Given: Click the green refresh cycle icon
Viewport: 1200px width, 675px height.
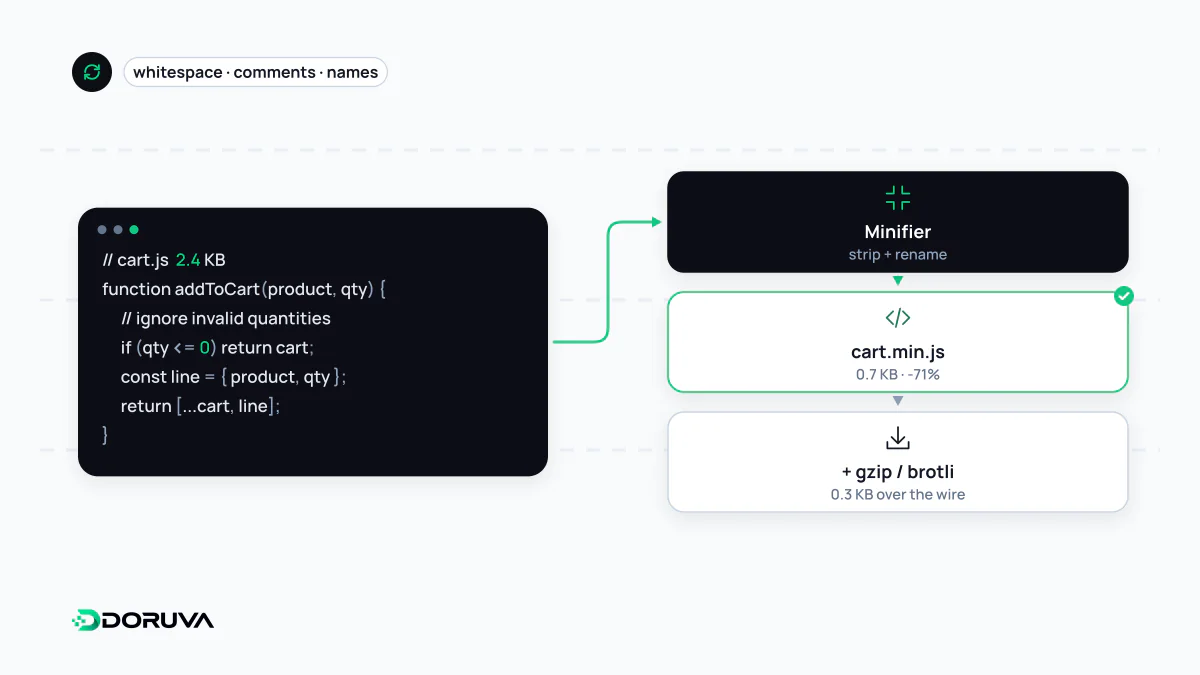Looking at the screenshot, I should (x=92, y=72).
